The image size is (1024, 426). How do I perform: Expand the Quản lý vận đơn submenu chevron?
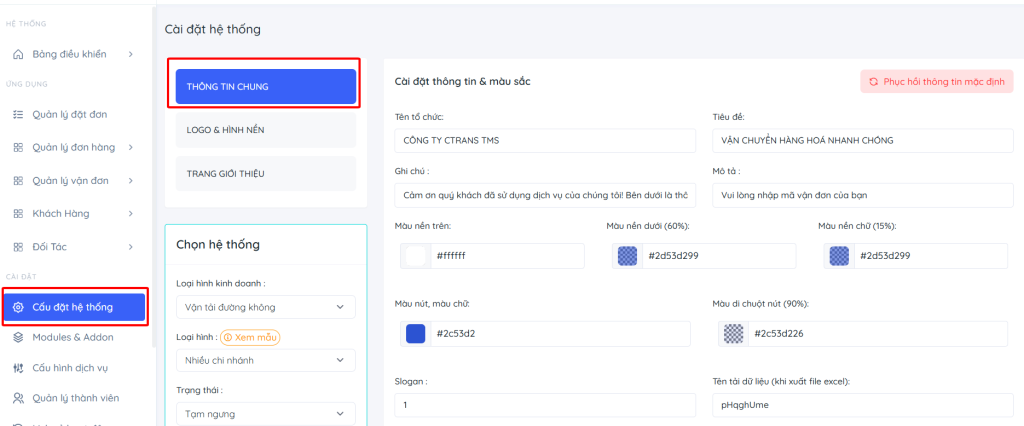(131, 181)
